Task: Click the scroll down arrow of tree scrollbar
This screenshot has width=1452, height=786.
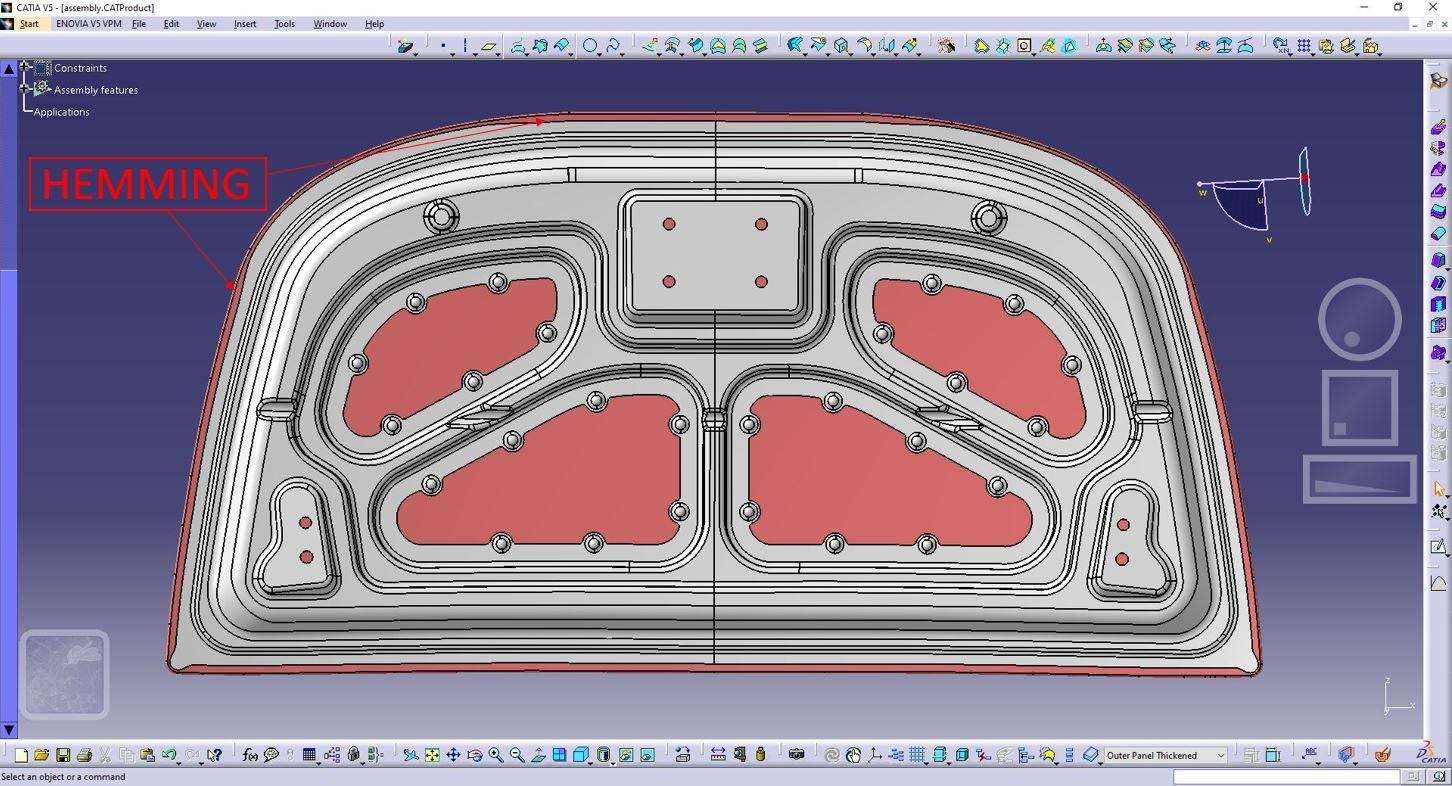Action: click(x=9, y=730)
